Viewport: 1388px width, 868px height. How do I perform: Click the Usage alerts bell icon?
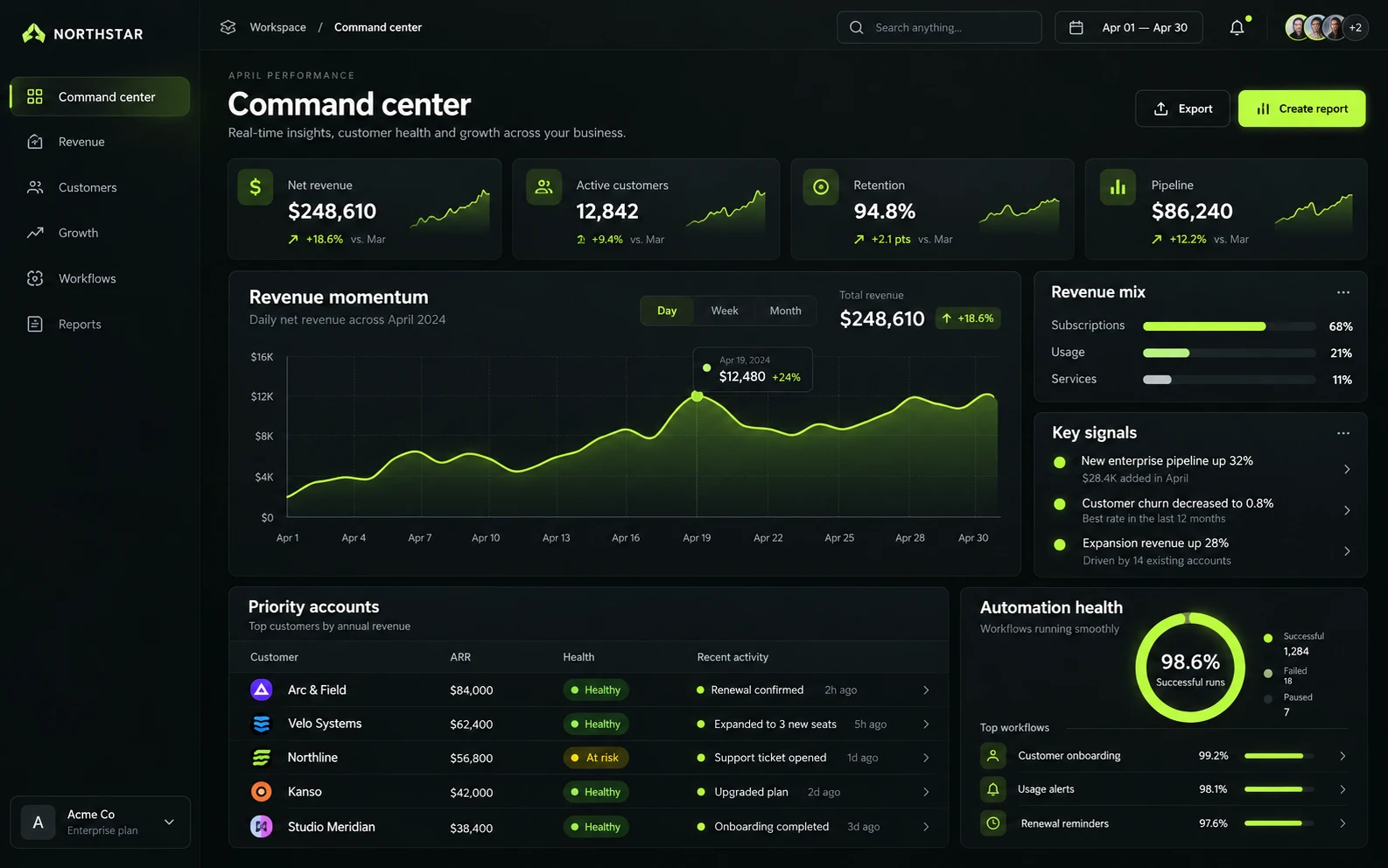[x=993, y=789]
